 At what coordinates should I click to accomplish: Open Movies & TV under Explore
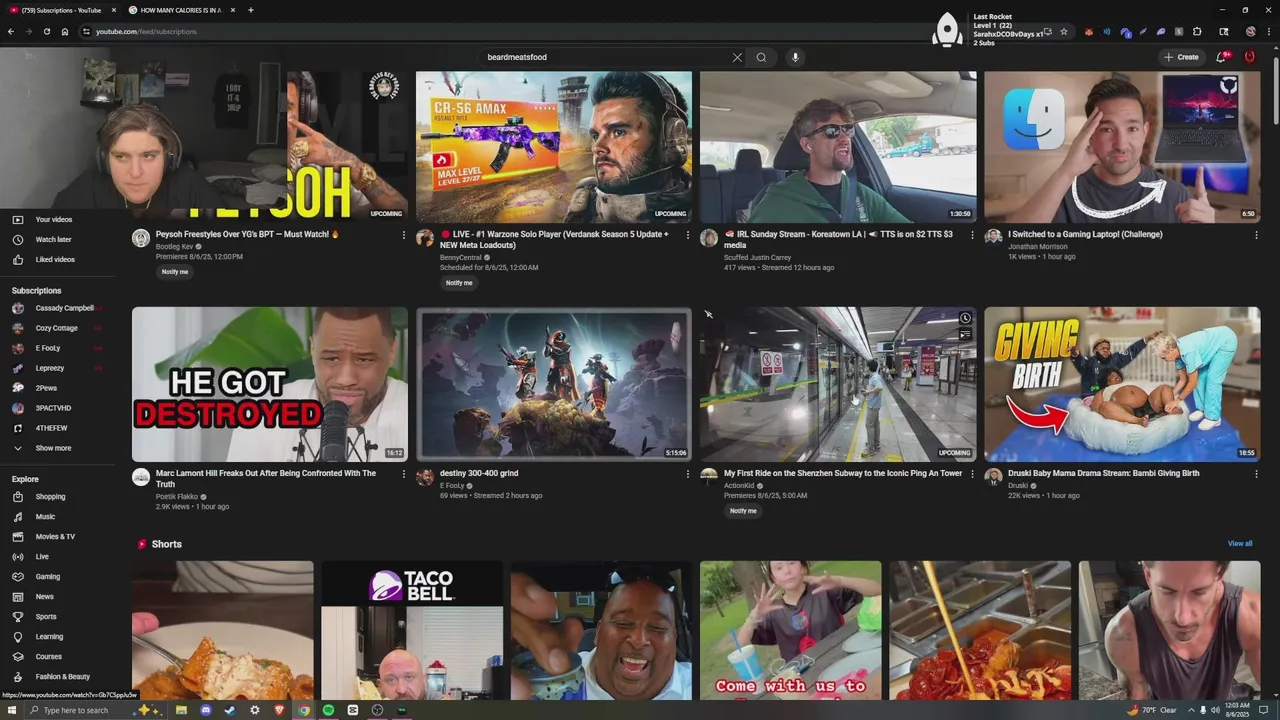57,537
